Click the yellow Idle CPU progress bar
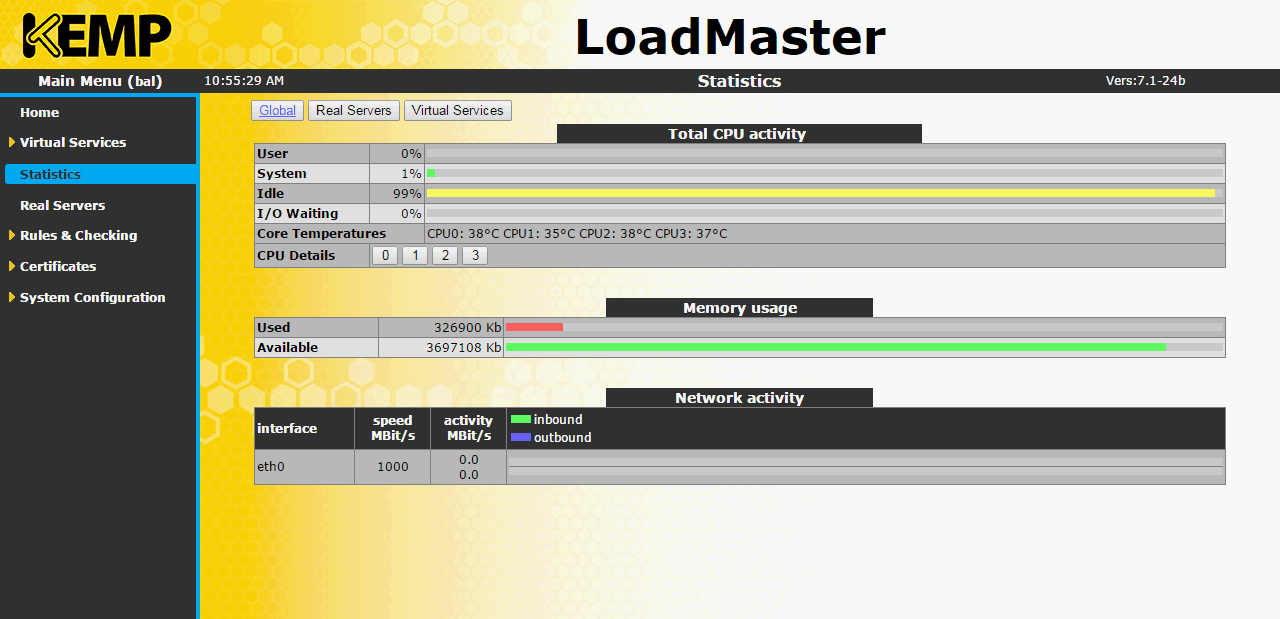Screen dimensions: 1280x619 coord(821,193)
